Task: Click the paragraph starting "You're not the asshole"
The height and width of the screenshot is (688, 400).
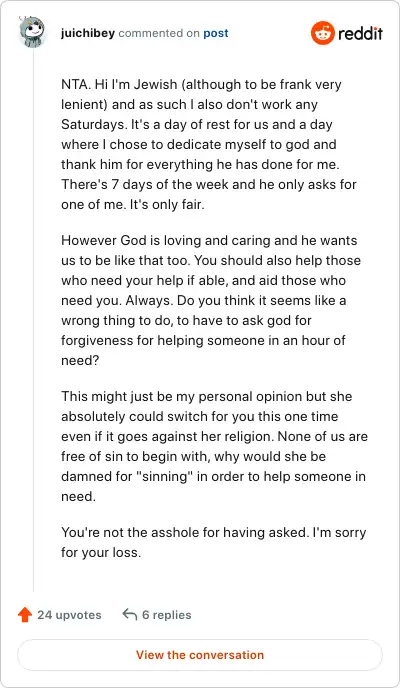Action: tap(214, 542)
